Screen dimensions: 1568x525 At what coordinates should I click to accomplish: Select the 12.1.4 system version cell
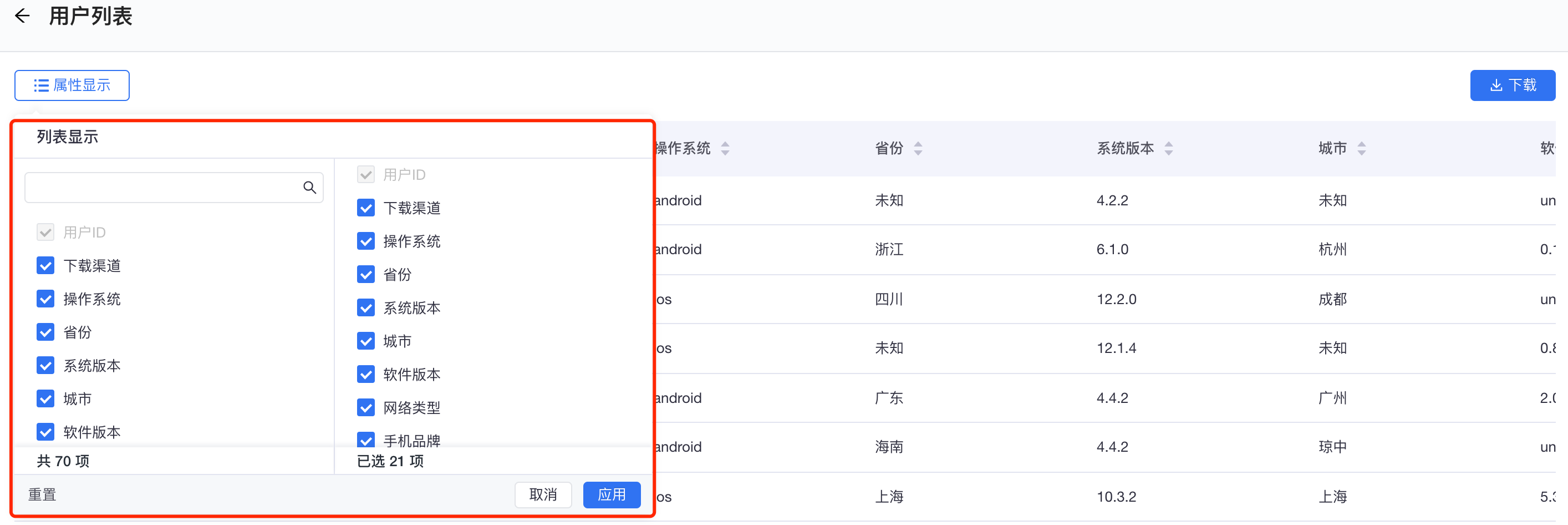[x=1116, y=349]
